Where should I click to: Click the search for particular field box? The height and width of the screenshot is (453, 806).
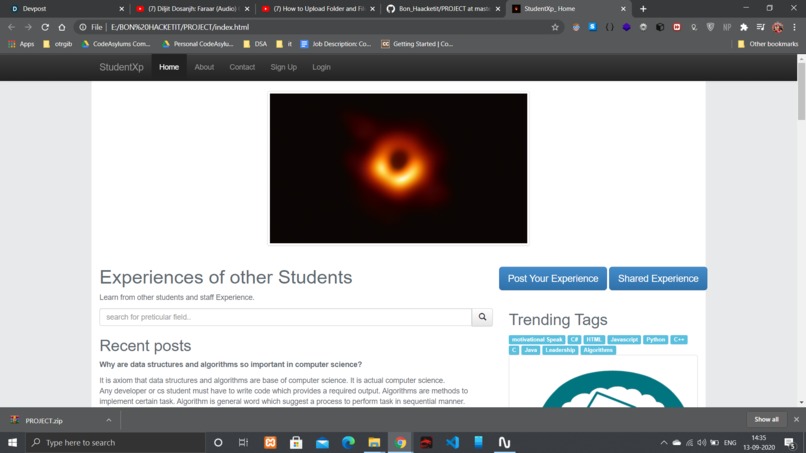pos(285,317)
